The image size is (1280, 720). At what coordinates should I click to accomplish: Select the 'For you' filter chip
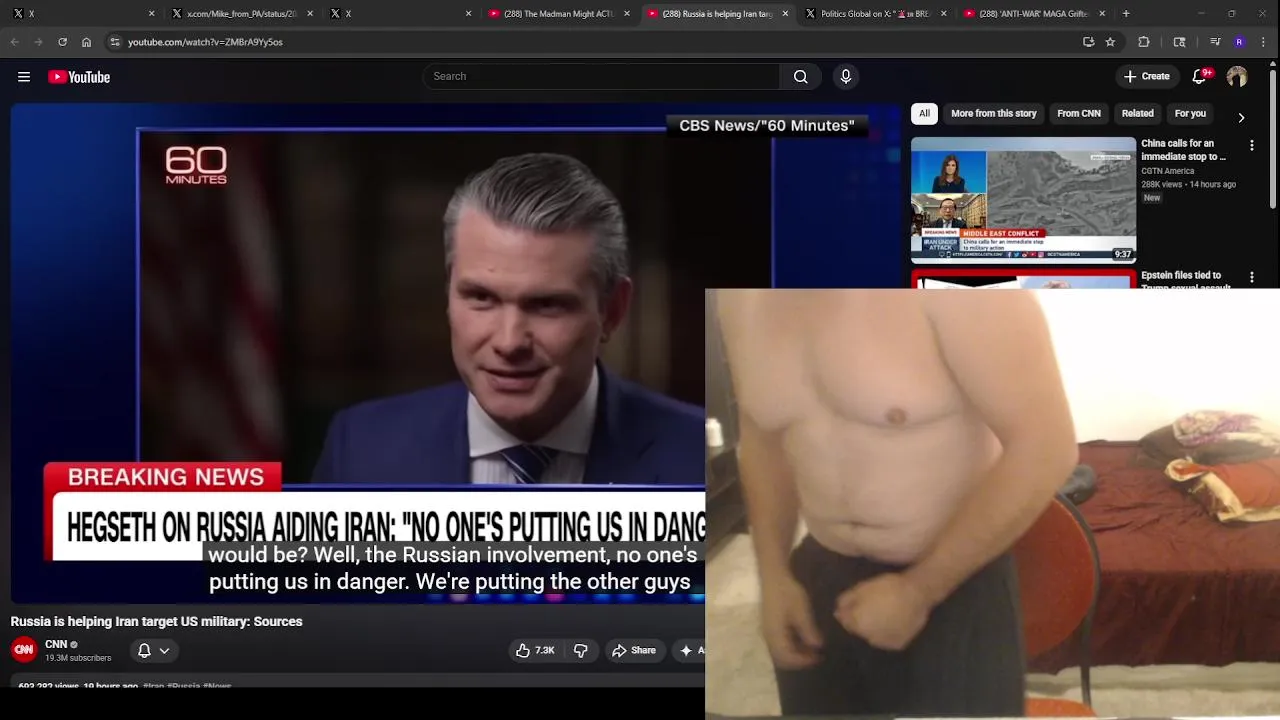[1190, 114]
